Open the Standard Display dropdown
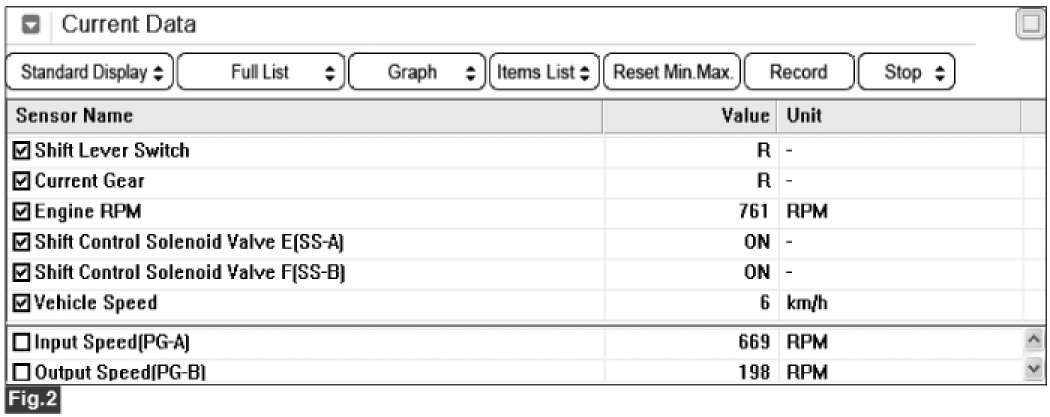This screenshot has height=417, width=1050. 90,72
